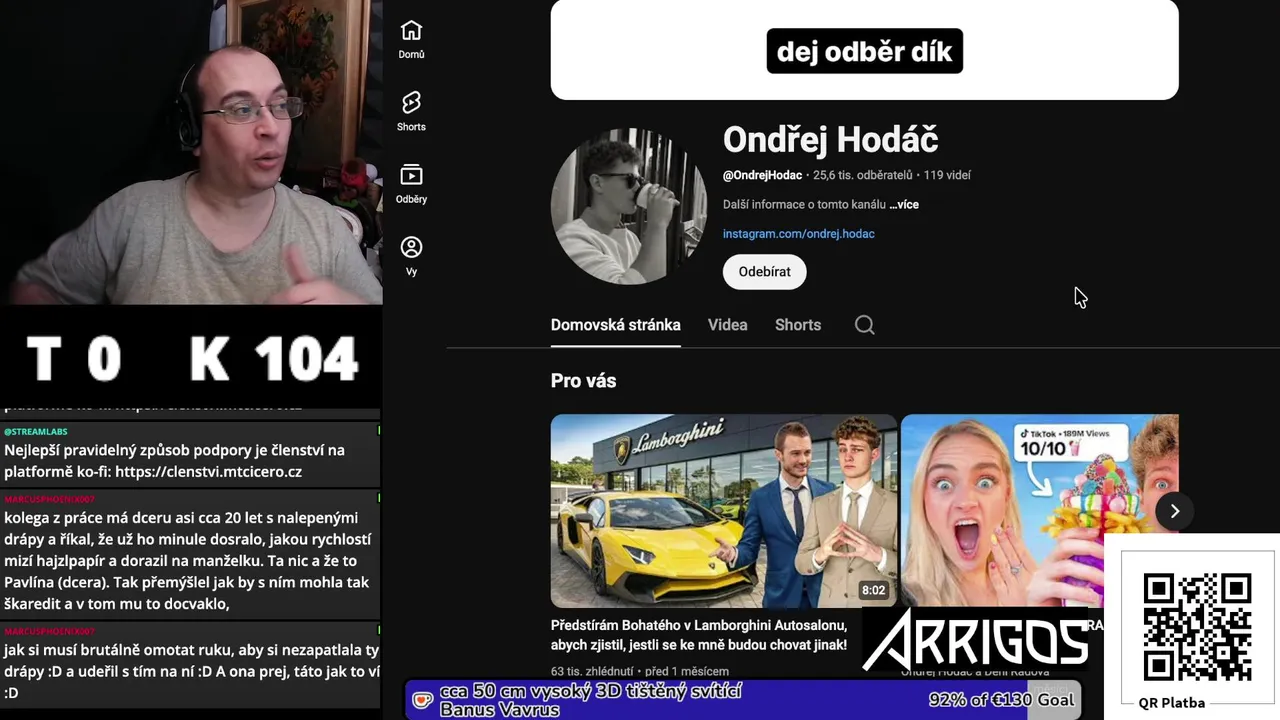Show next videos with arrow chevron
Viewport: 1280px width, 720px height.
(x=1175, y=511)
